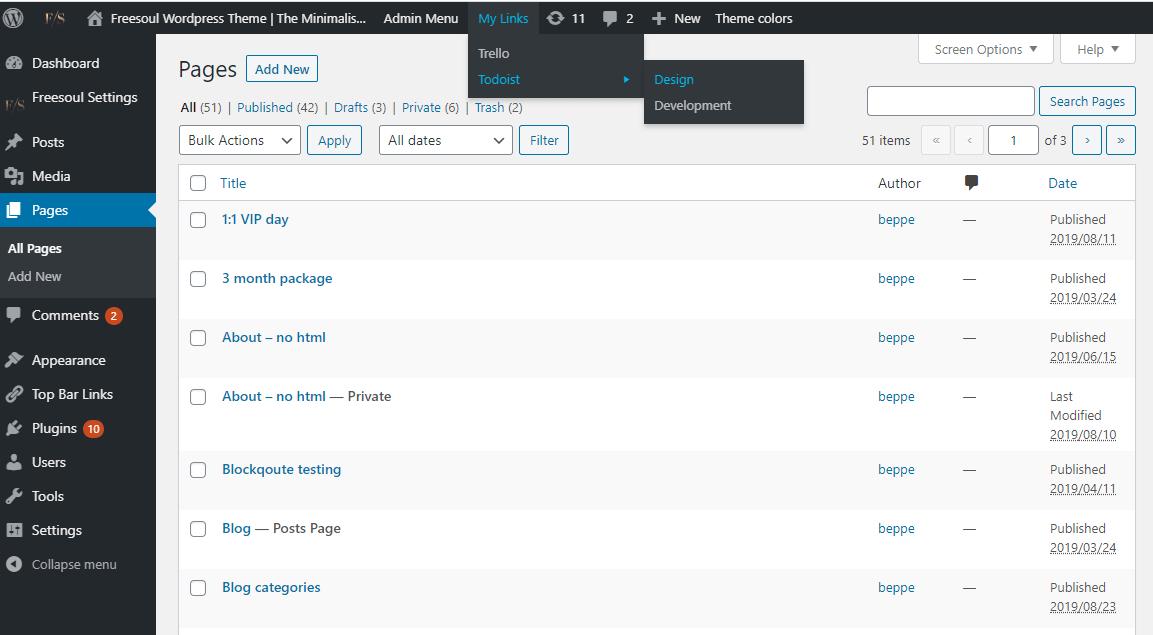Open the Admin Menu item in the admin bar
This screenshot has height=635, width=1153.
(421, 18)
